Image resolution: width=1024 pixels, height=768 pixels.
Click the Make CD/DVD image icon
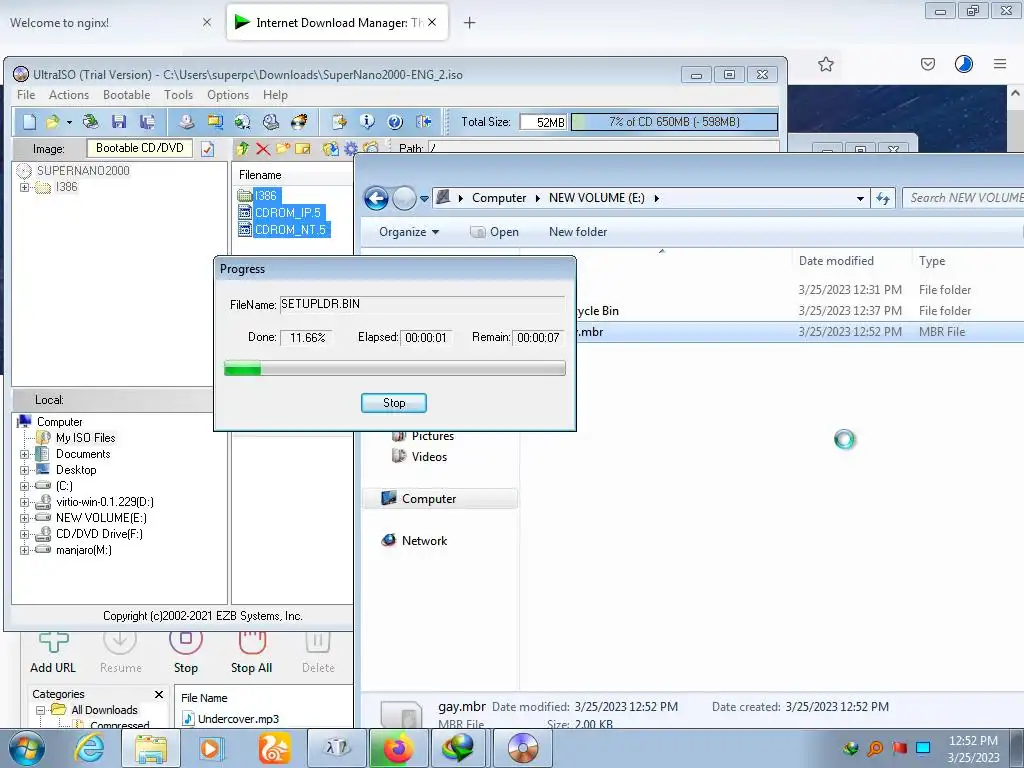[x=187, y=121]
